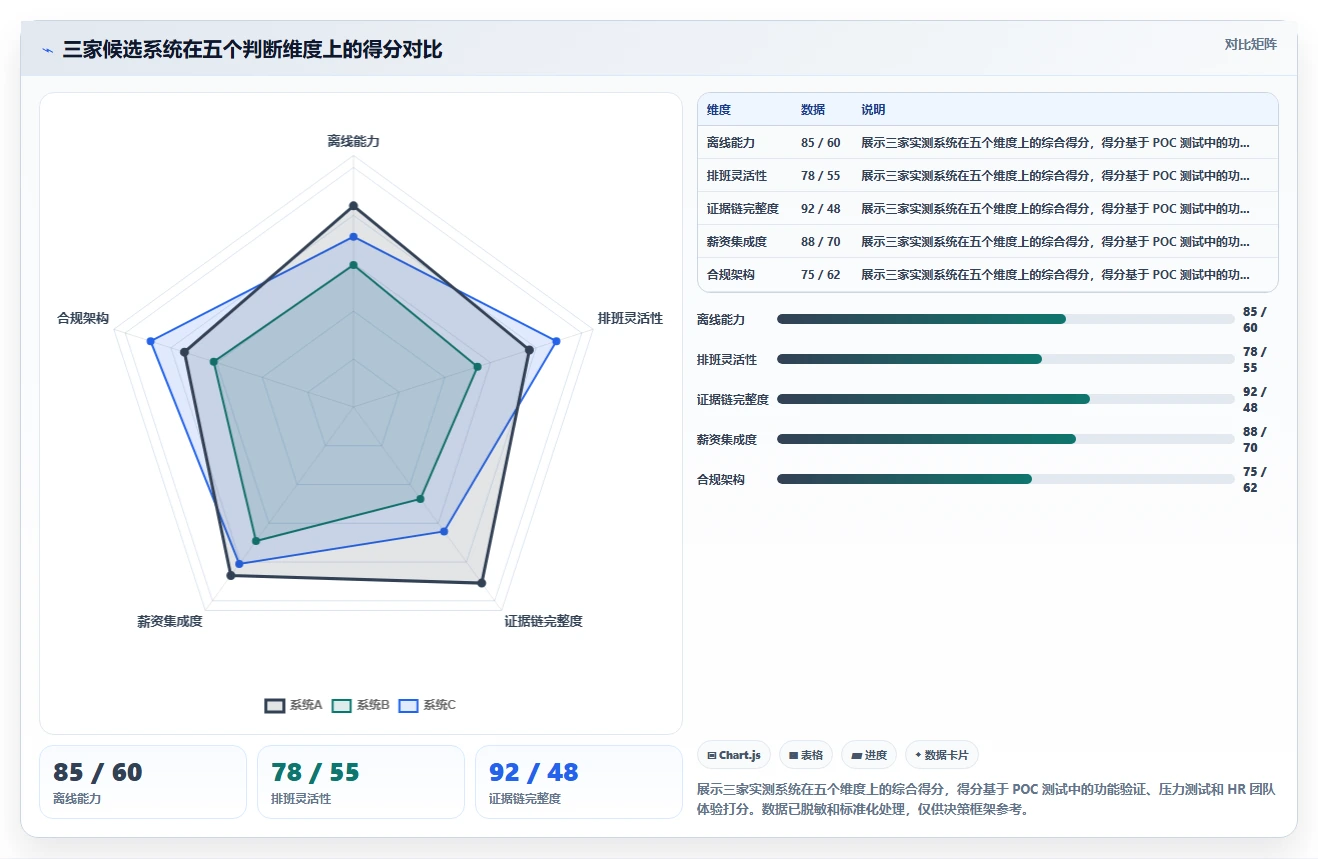Click the 数据卡片 chip

(x=942, y=755)
